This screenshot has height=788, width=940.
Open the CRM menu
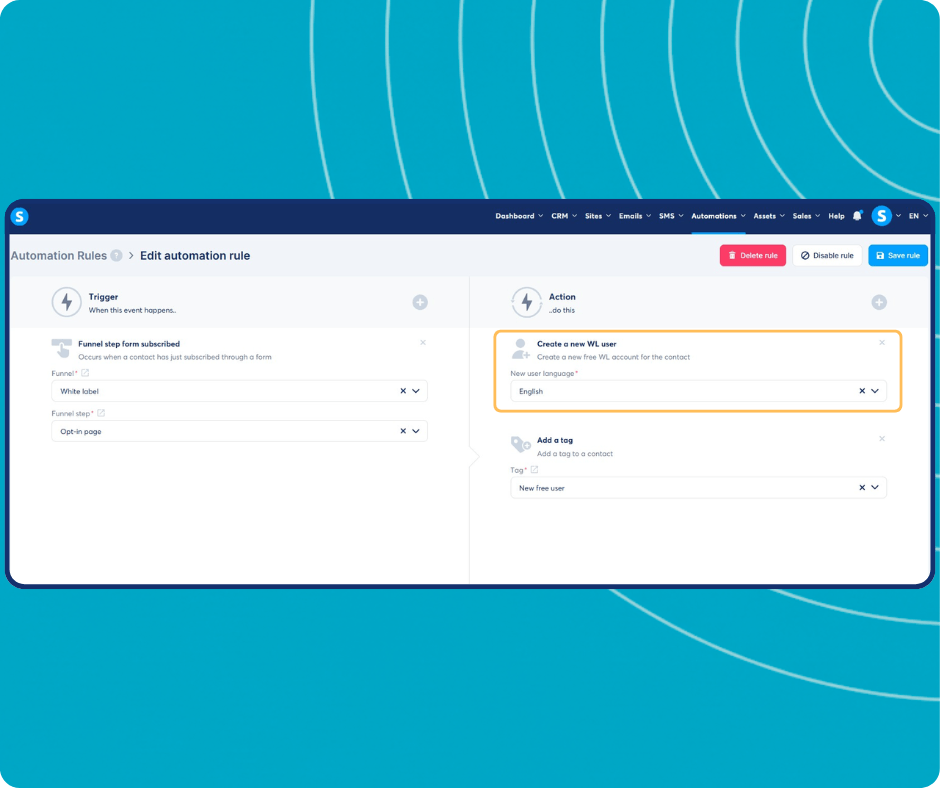pos(564,216)
